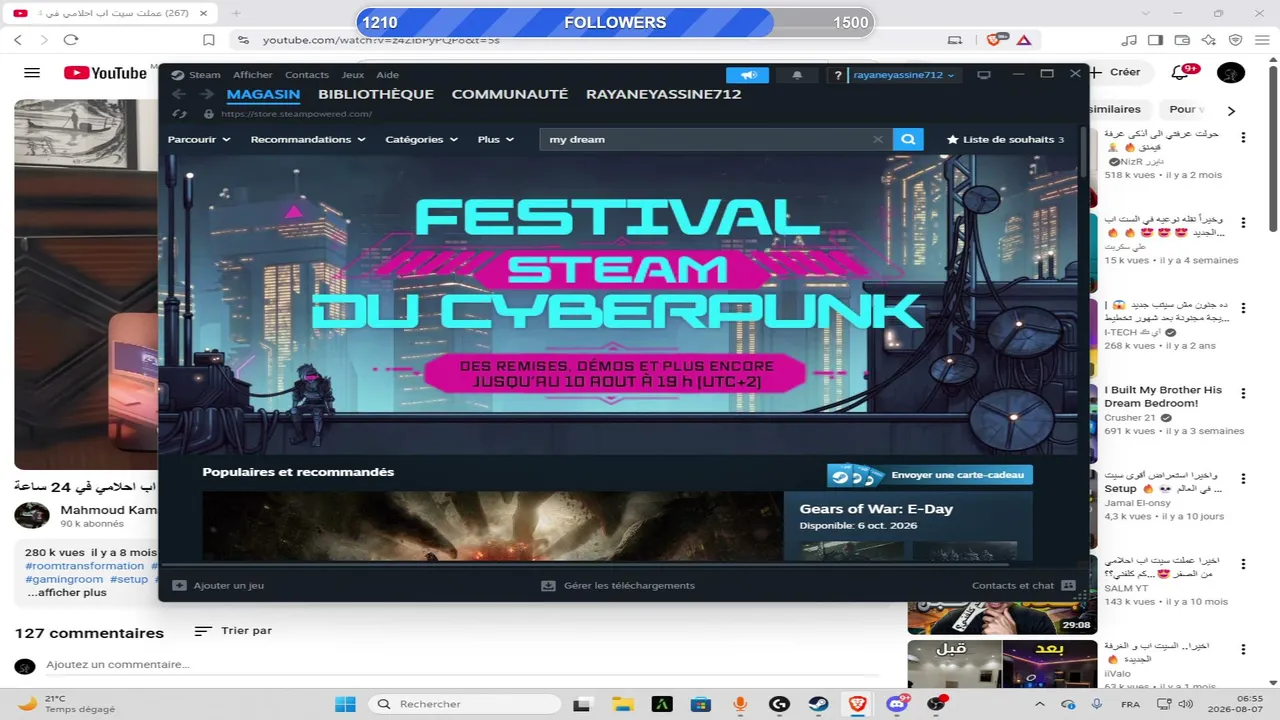
Task: Open the YouTube account avatar
Action: 1231,73
